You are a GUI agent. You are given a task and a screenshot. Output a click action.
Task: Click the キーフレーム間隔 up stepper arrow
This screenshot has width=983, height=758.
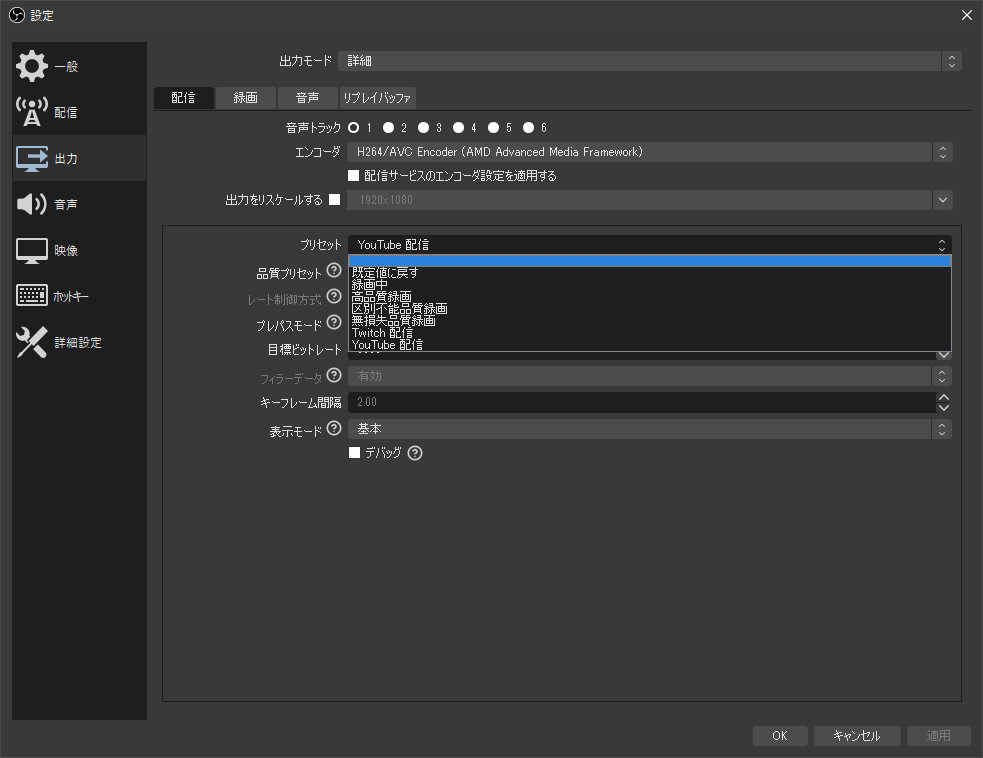click(x=941, y=396)
